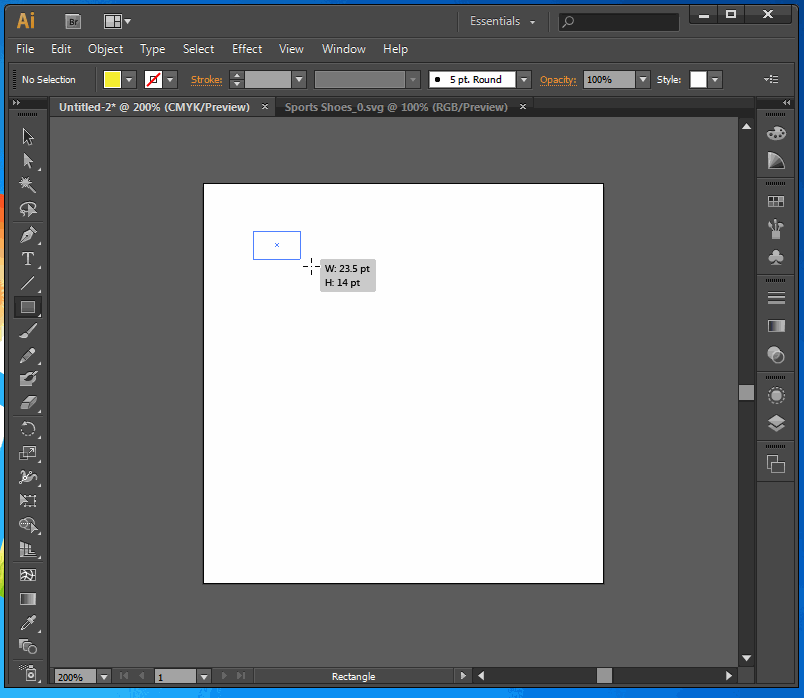The width and height of the screenshot is (804, 698).
Task: Open the Layers panel icon
Action: point(776,423)
